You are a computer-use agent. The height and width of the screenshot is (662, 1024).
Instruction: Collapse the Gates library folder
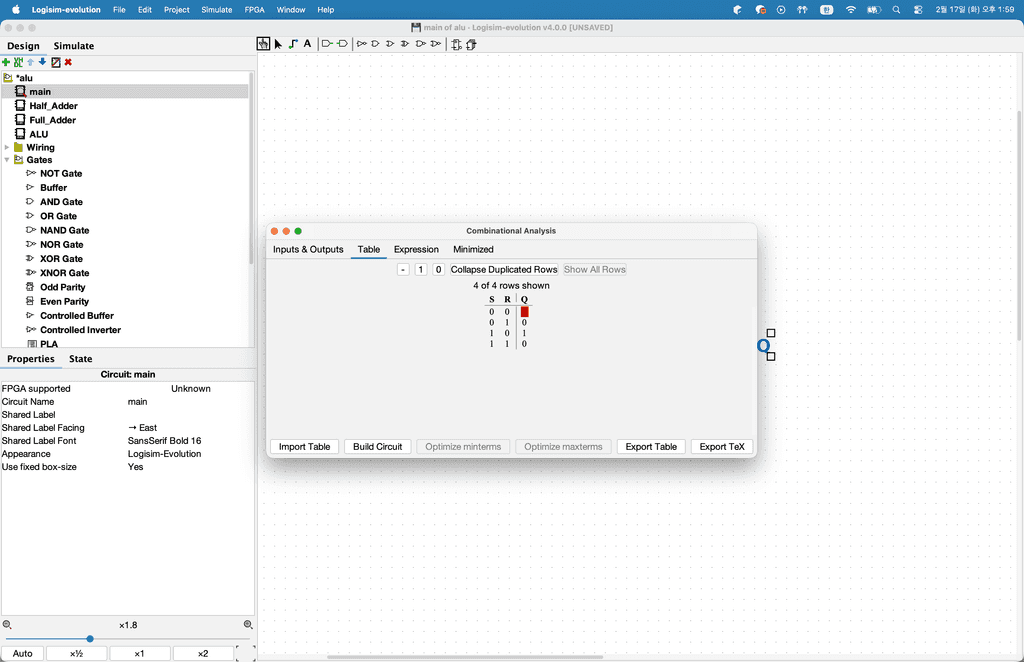7,160
